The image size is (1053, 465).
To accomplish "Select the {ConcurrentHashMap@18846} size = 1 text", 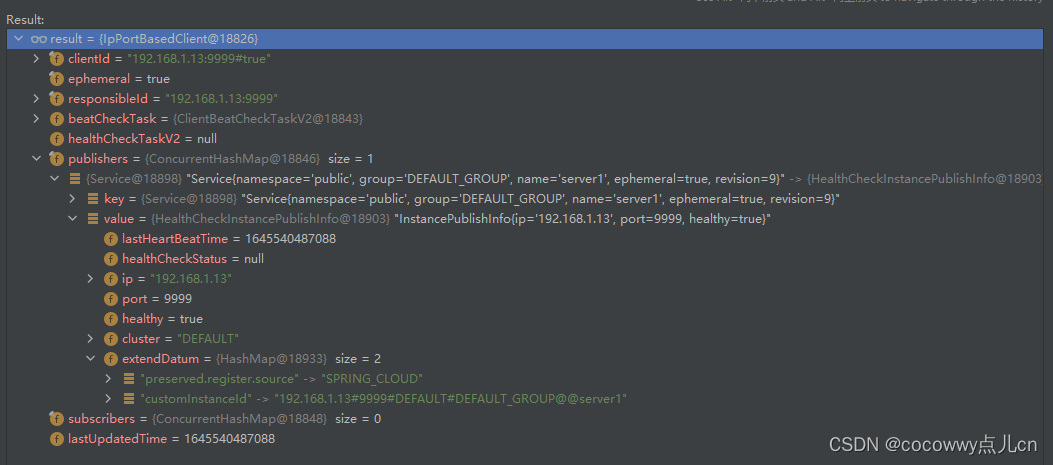I will pos(259,159).
